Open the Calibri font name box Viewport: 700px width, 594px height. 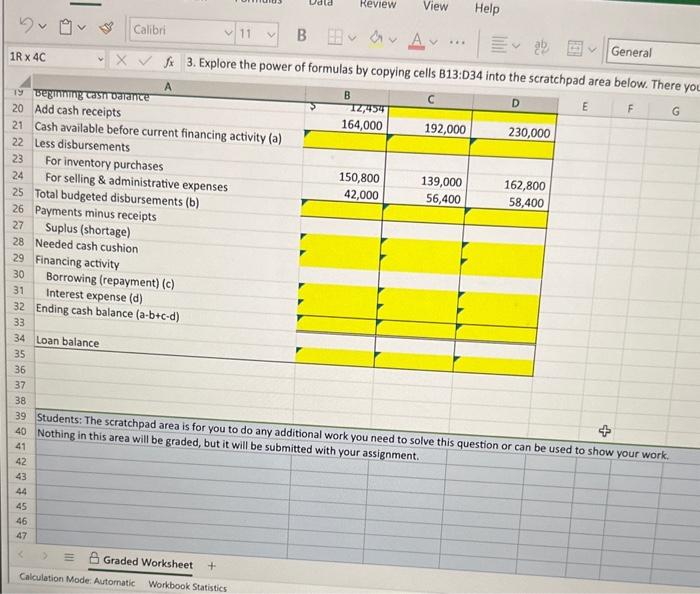click(181, 31)
